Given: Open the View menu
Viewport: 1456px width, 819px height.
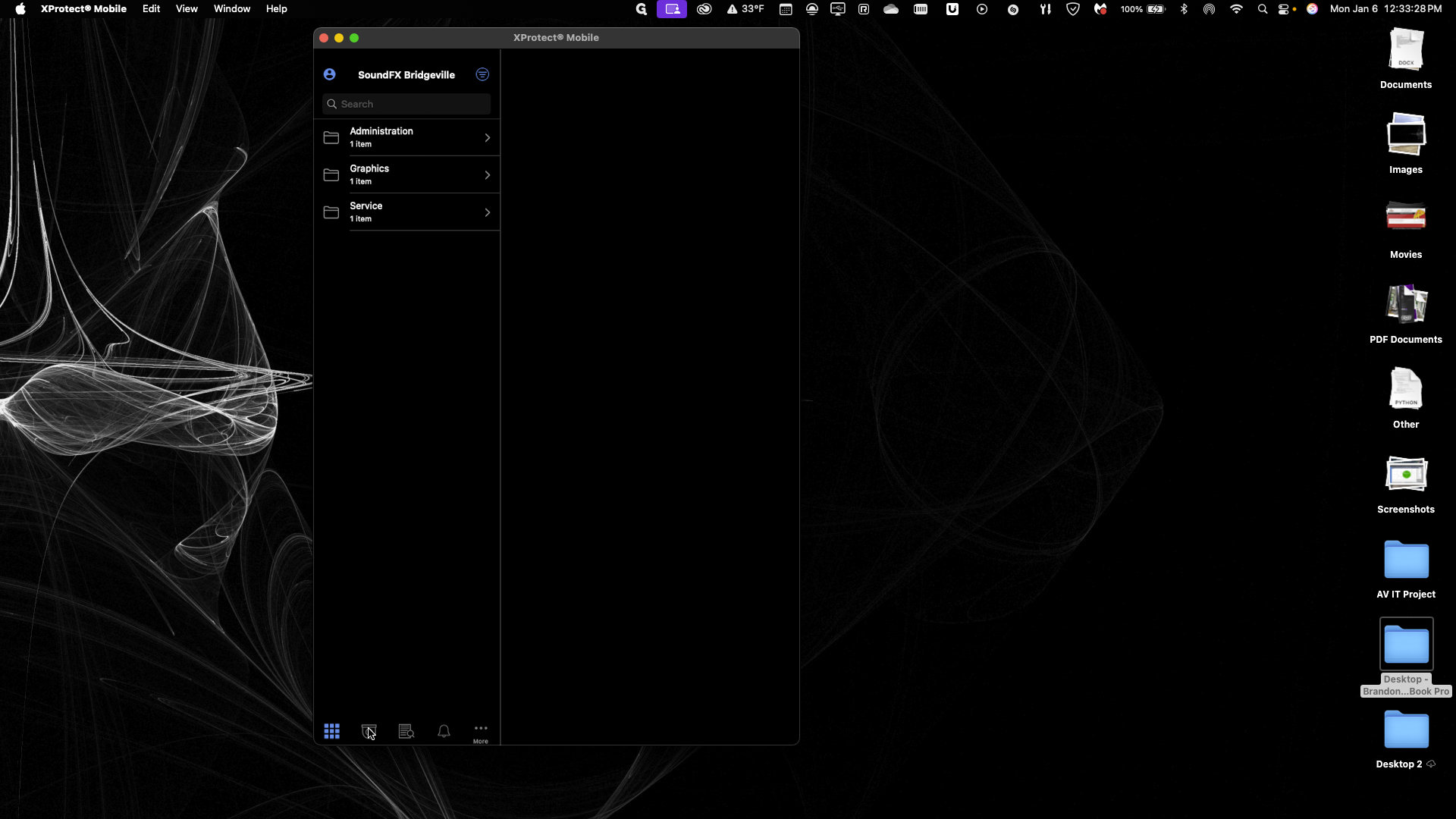Looking at the screenshot, I should pos(187,9).
